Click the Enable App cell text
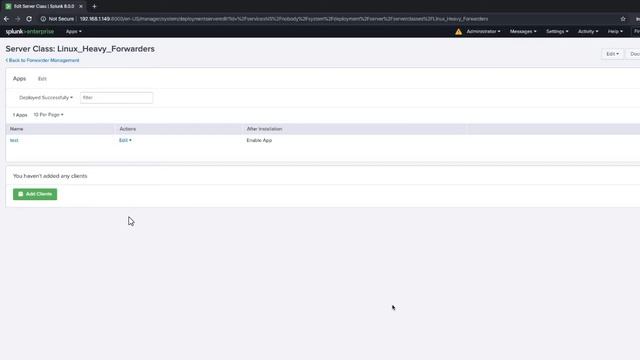This screenshot has height=360, width=640. (259, 140)
